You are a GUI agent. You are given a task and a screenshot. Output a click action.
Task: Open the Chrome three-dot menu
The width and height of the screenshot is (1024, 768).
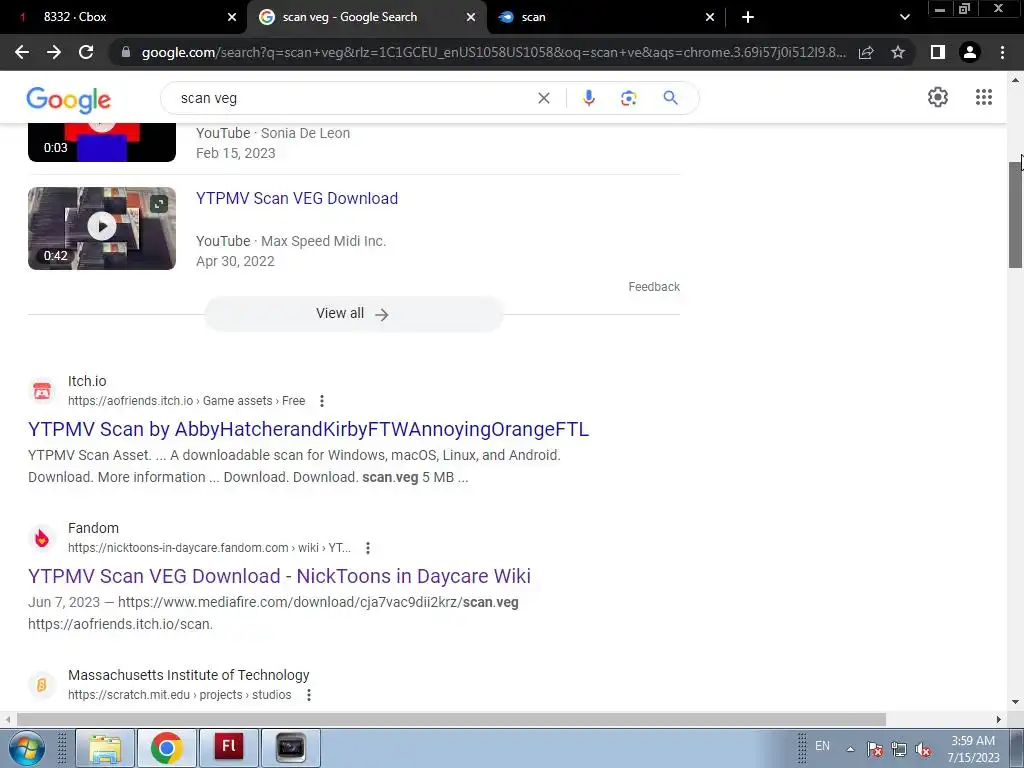pyautogui.click(x=1002, y=52)
